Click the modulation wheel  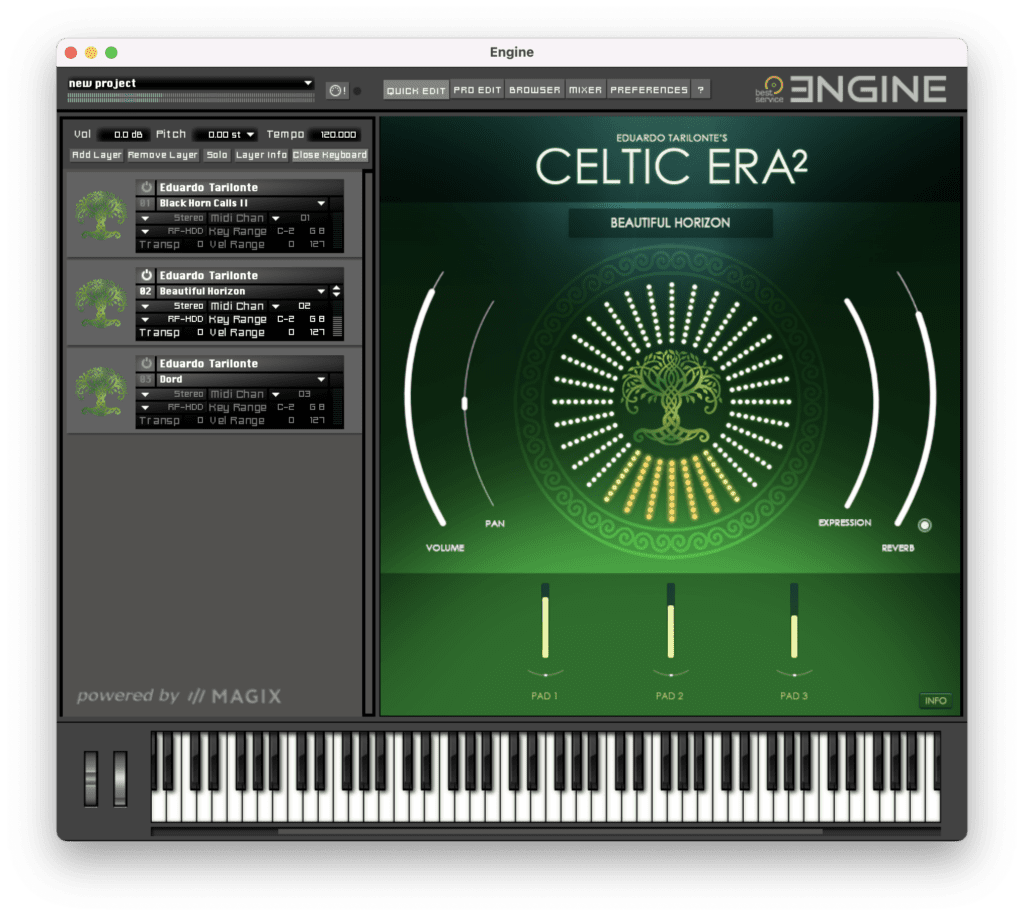[120, 778]
